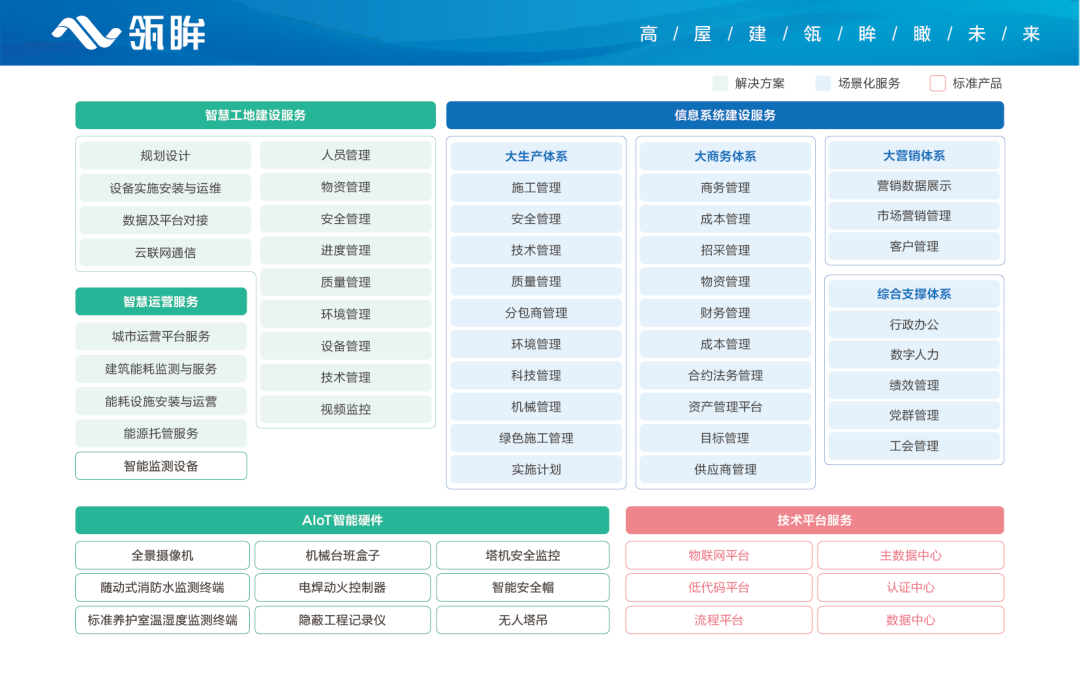Open the 智慧运营服务 section header

coord(161,301)
